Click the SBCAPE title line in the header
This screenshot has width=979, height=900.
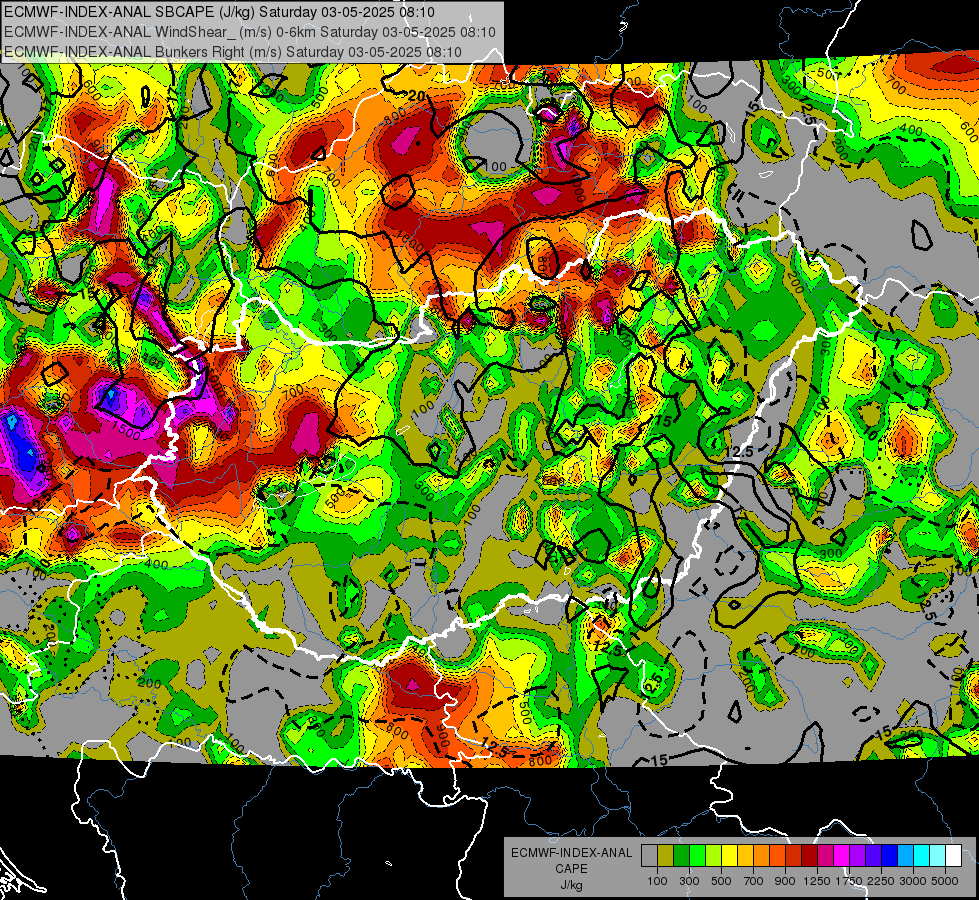(x=219, y=12)
